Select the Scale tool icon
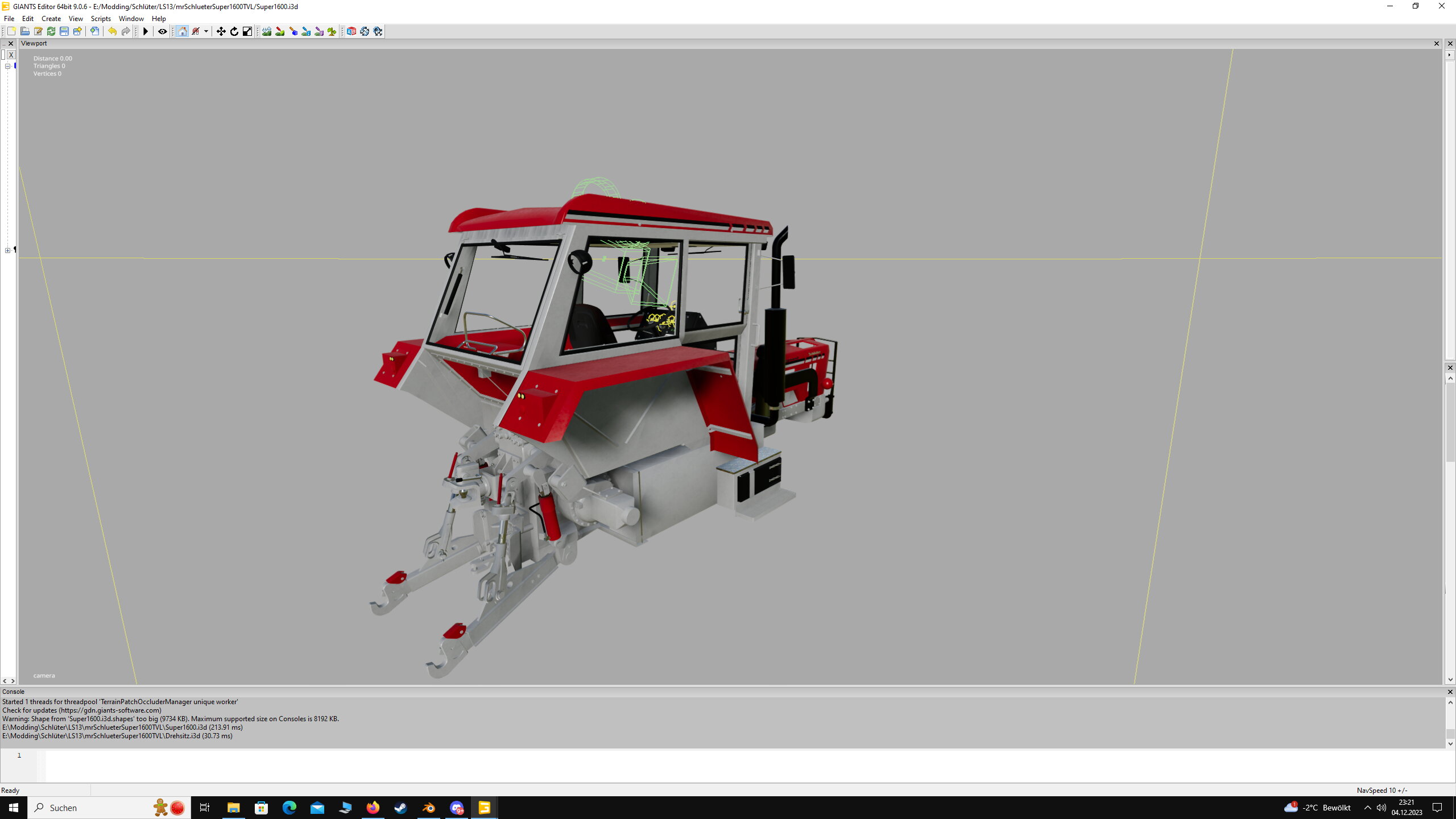 (x=247, y=31)
